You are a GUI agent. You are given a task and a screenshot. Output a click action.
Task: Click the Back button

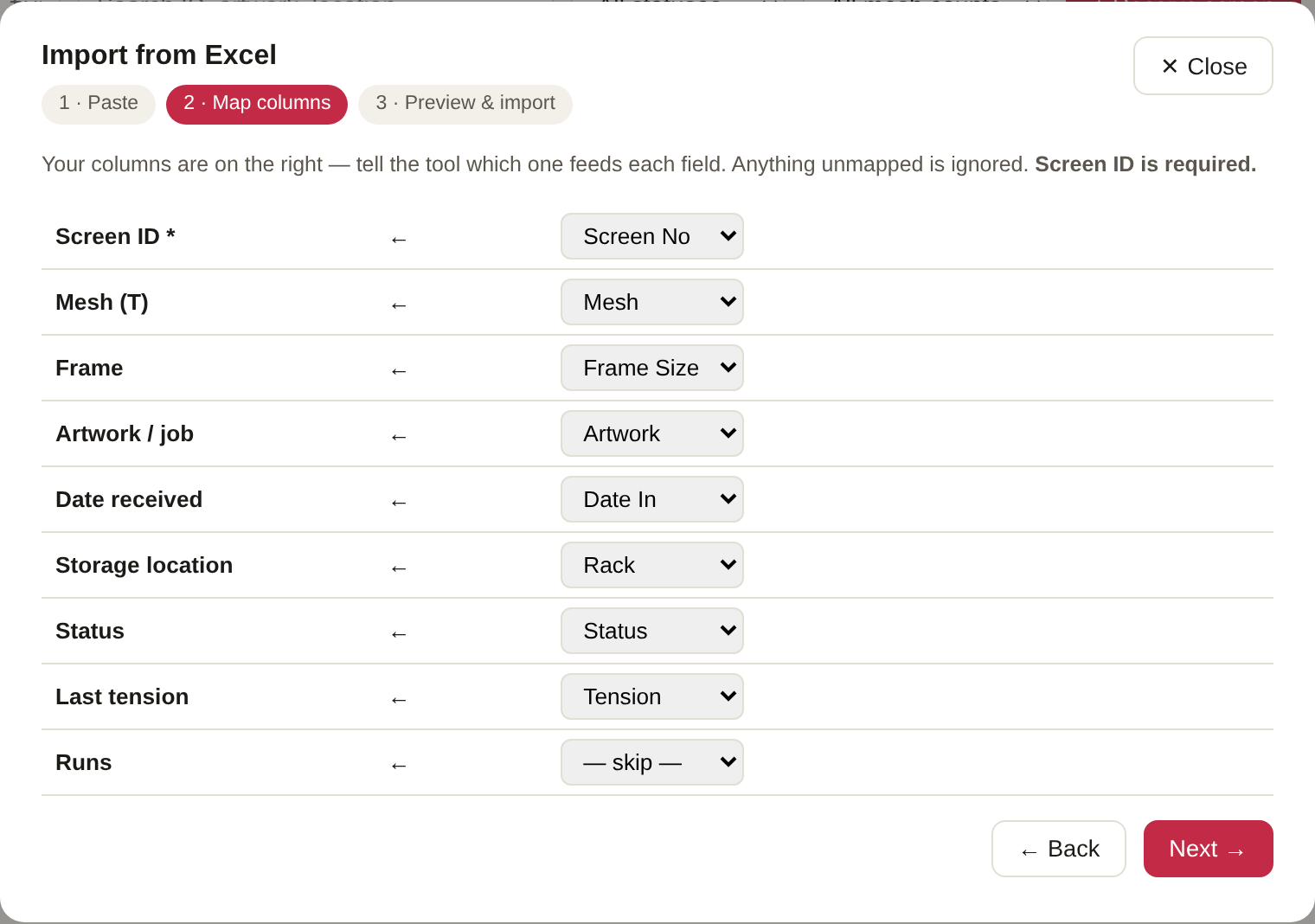[x=1059, y=849]
